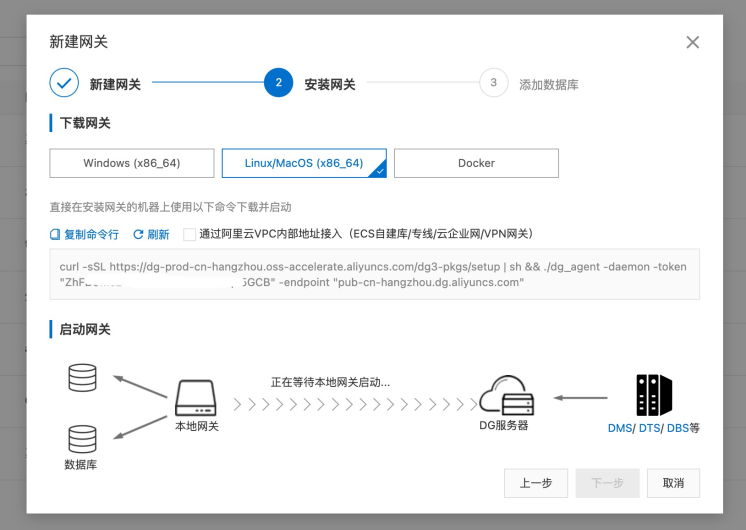Click the 添加数据库 step label
The width and height of the screenshot is (746, 530).
pos(549,85)
